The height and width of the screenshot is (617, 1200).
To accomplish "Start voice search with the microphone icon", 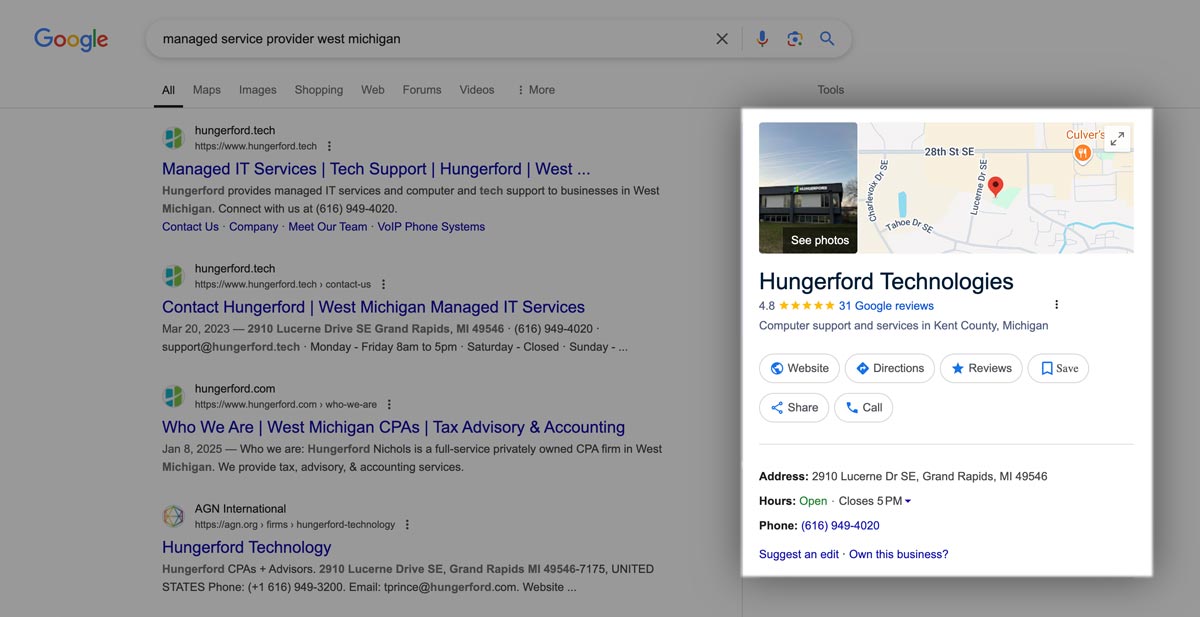I will coord(762,39).
